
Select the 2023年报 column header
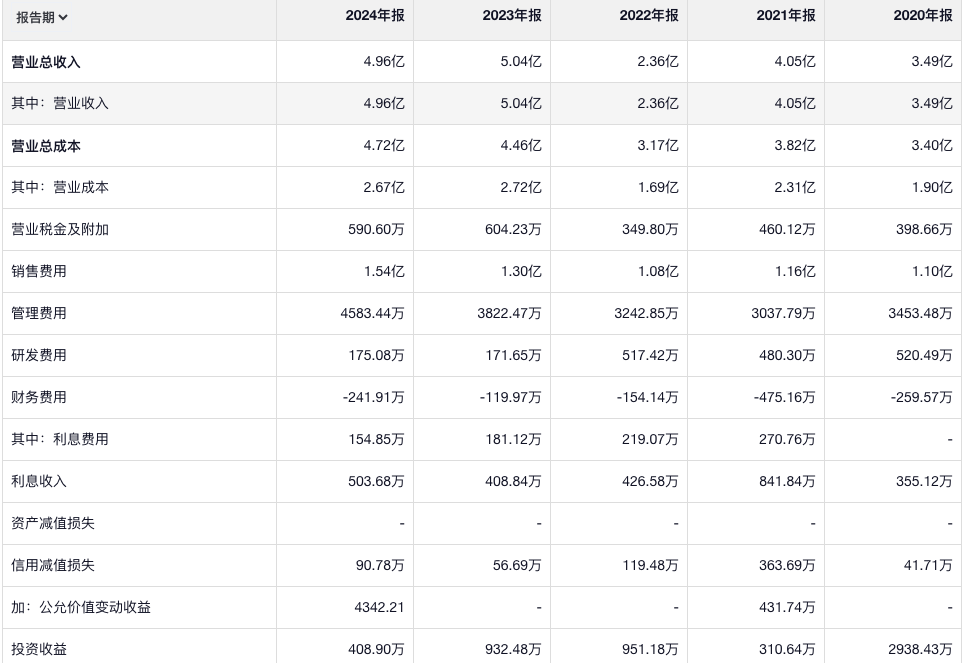tap(514, 16)
